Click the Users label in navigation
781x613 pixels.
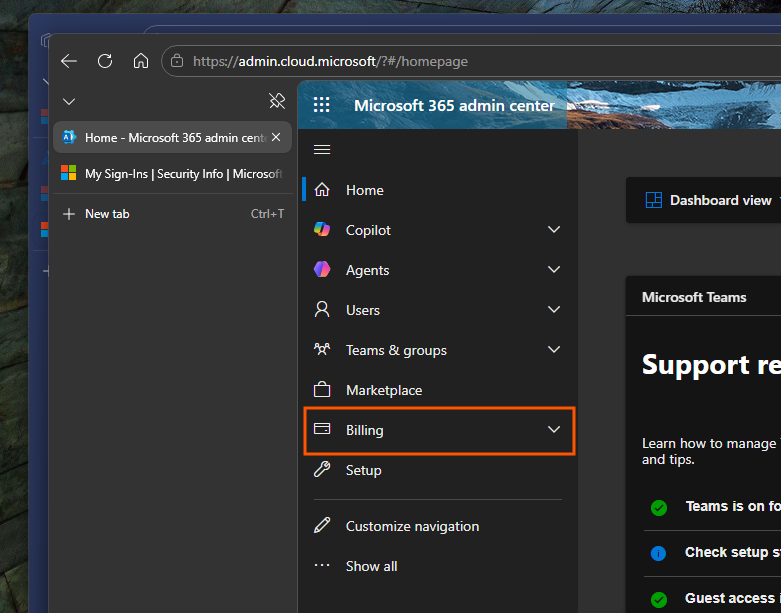click(363, 310)
